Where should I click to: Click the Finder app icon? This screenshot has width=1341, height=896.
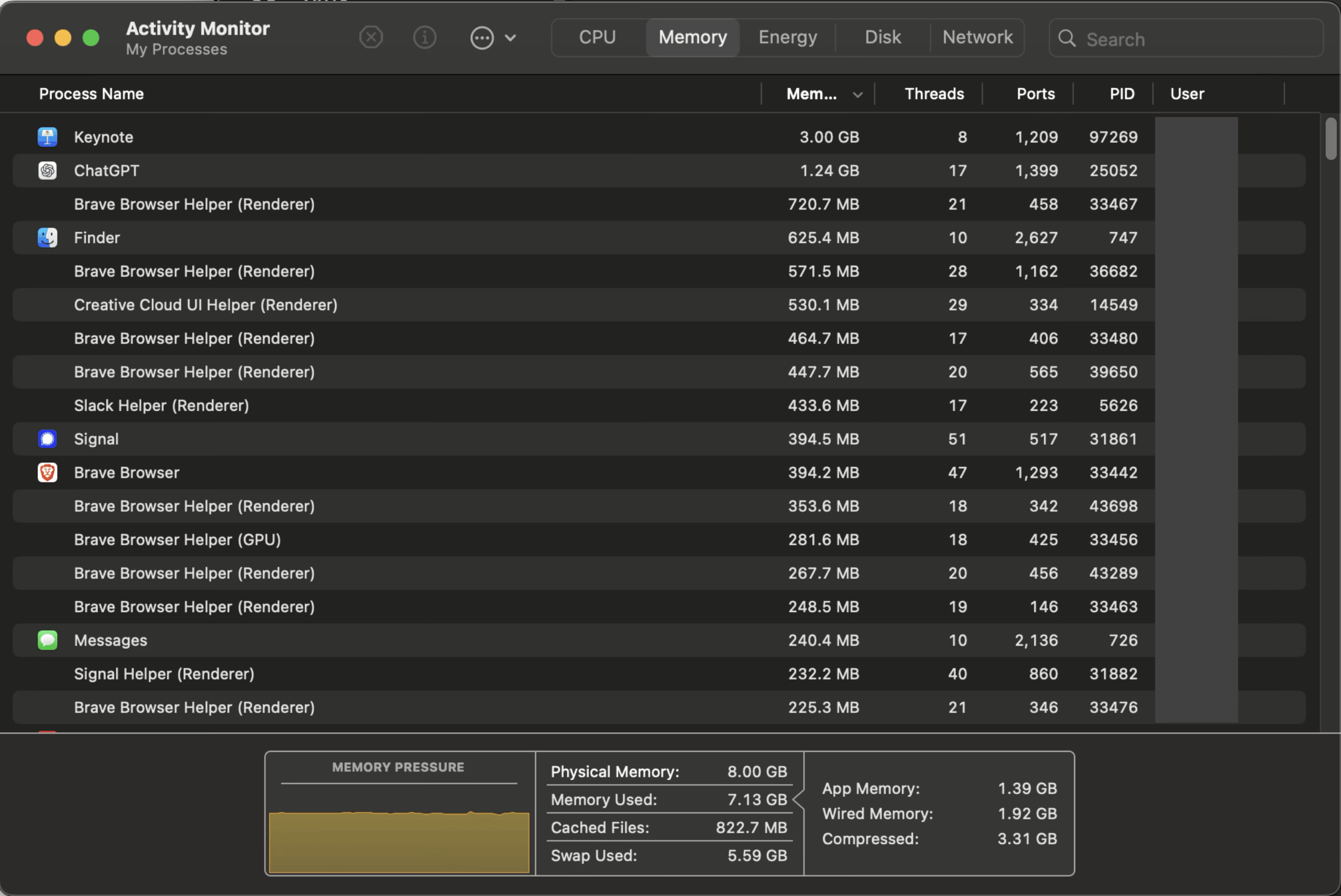(x=48, y=238)
